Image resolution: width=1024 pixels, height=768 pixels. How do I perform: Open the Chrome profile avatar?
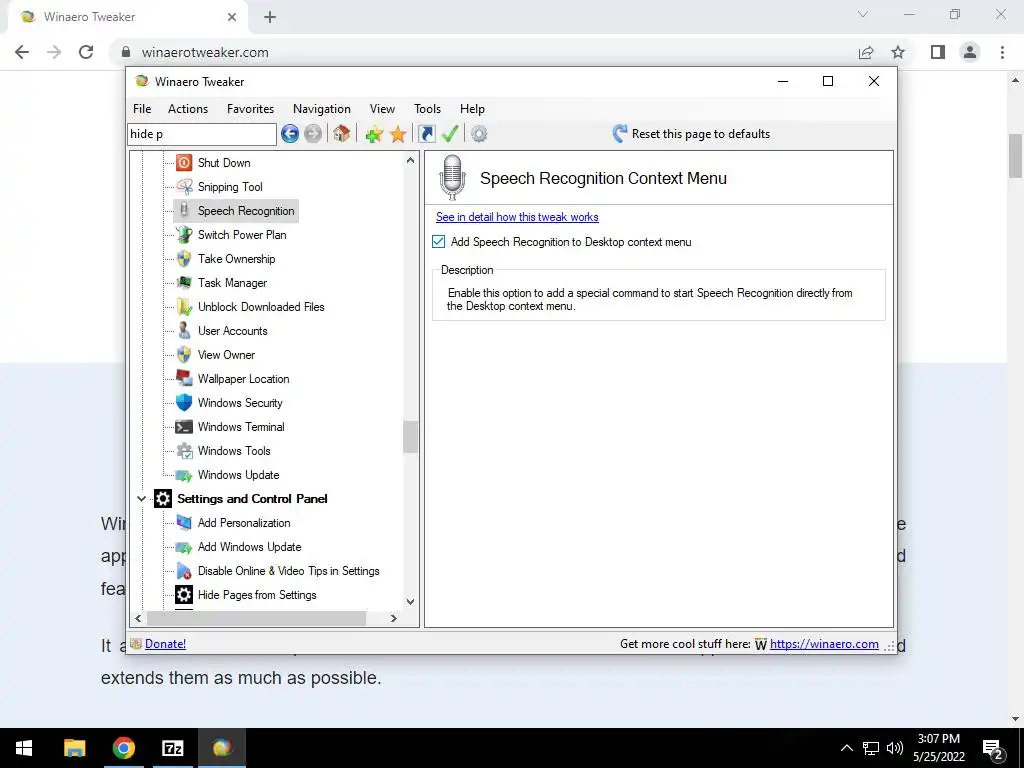coord(970,52)
